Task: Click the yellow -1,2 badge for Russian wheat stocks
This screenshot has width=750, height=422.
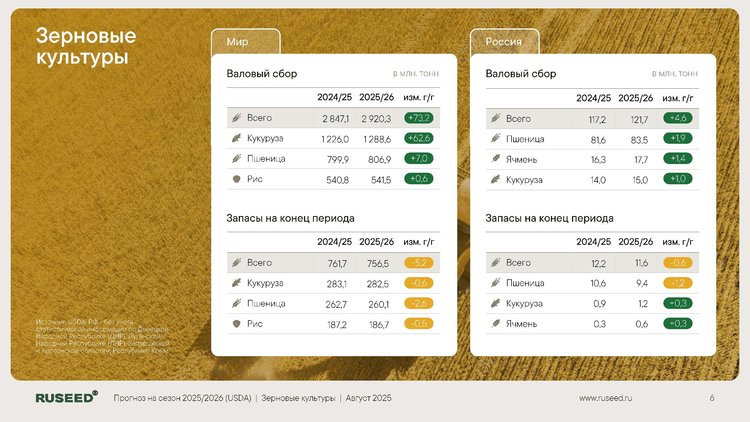Action: [x=678, y=283]
